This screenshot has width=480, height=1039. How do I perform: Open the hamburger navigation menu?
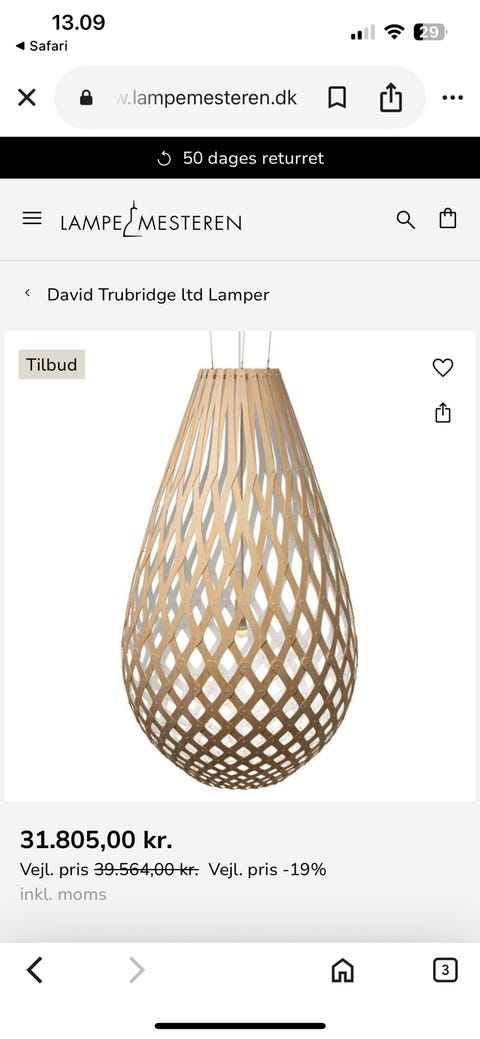(32, 218)
